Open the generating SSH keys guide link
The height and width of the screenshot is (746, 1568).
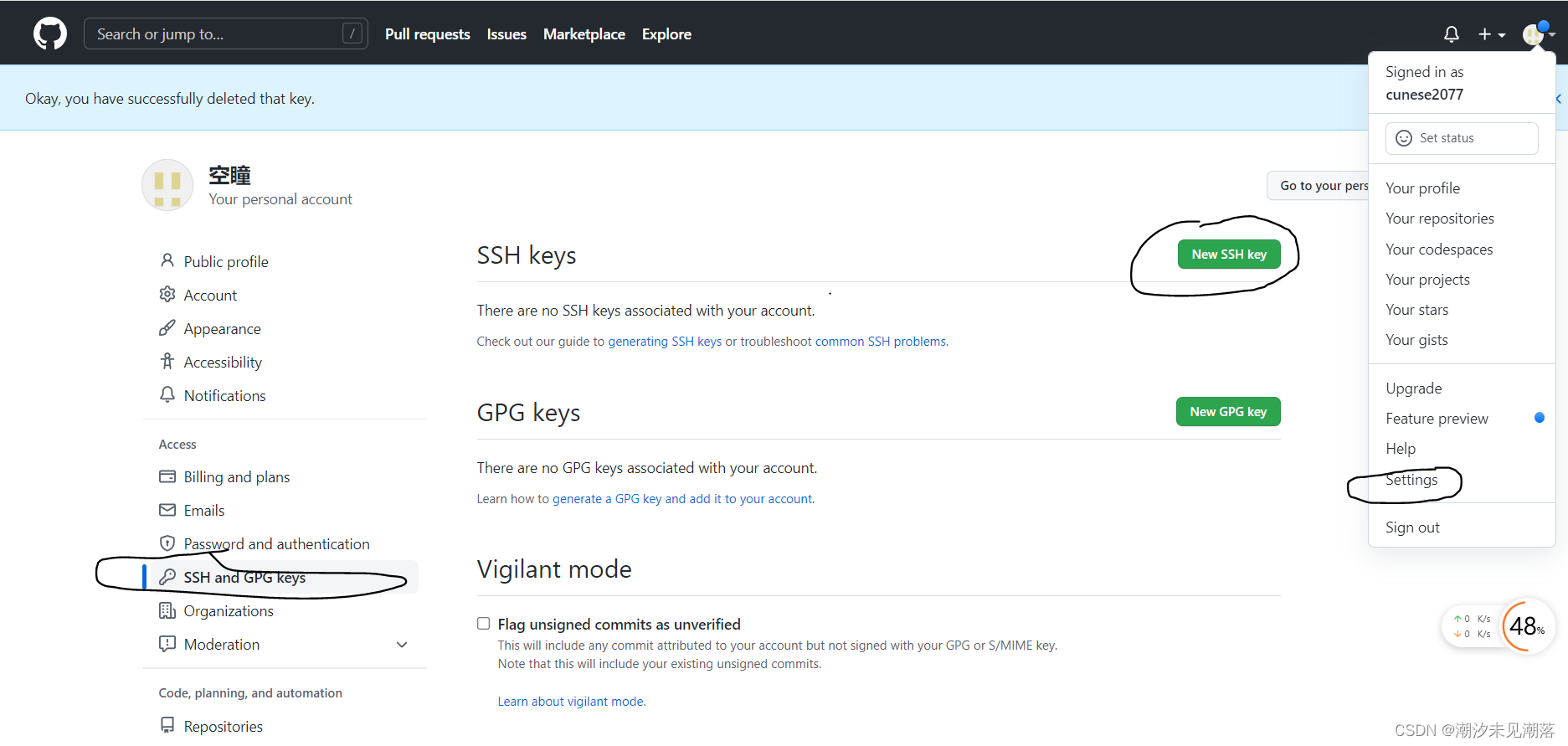click(665, 342)
